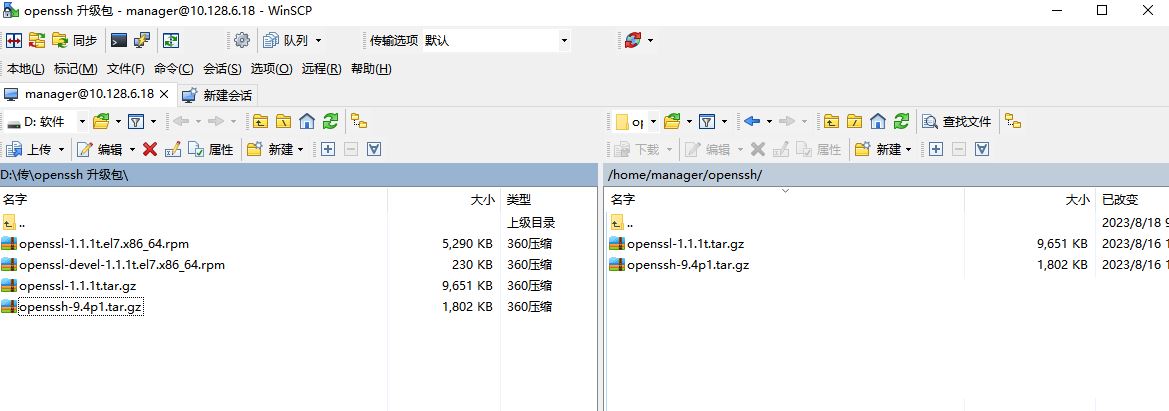Delete selected local file with red X
1169x411 pixels.
pos(150,149)
